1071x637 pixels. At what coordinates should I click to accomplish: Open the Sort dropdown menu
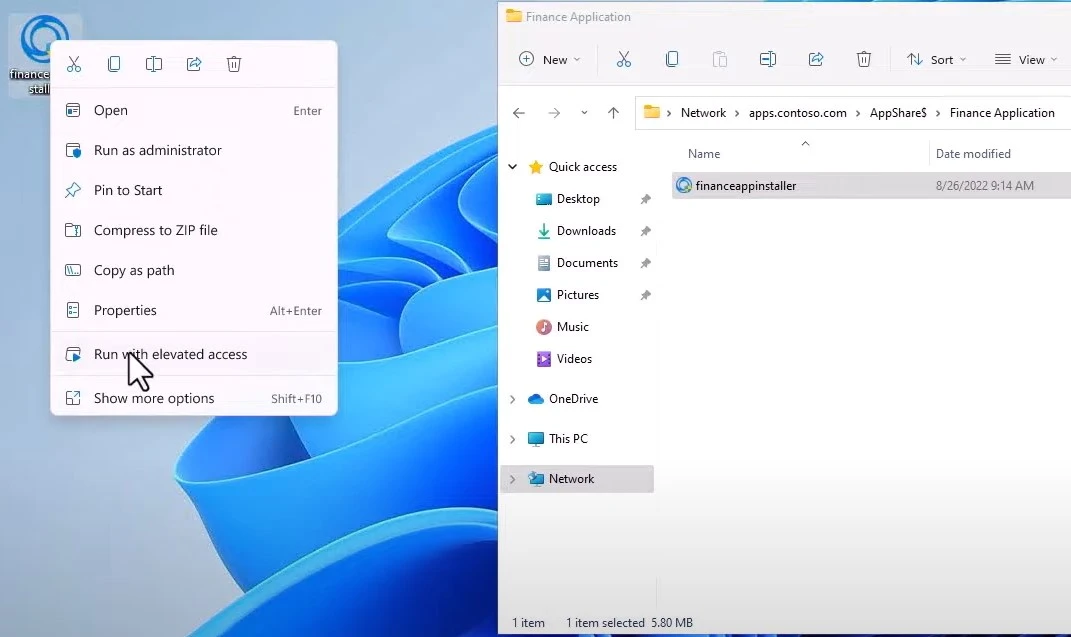[936, 60]
